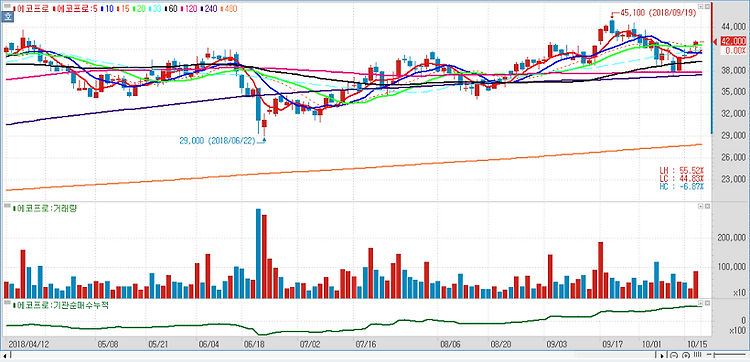Click the vertical red-blue range bar beside price axis
This screenshot has width=750, height=362.
(712, 67)
